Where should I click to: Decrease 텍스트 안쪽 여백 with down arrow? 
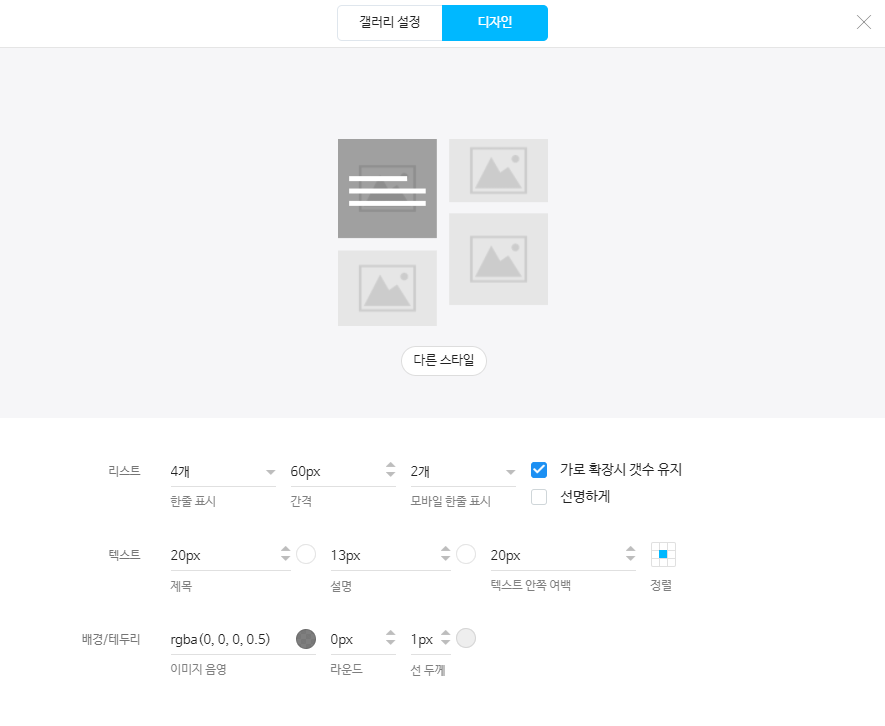(x=630, y=558)
